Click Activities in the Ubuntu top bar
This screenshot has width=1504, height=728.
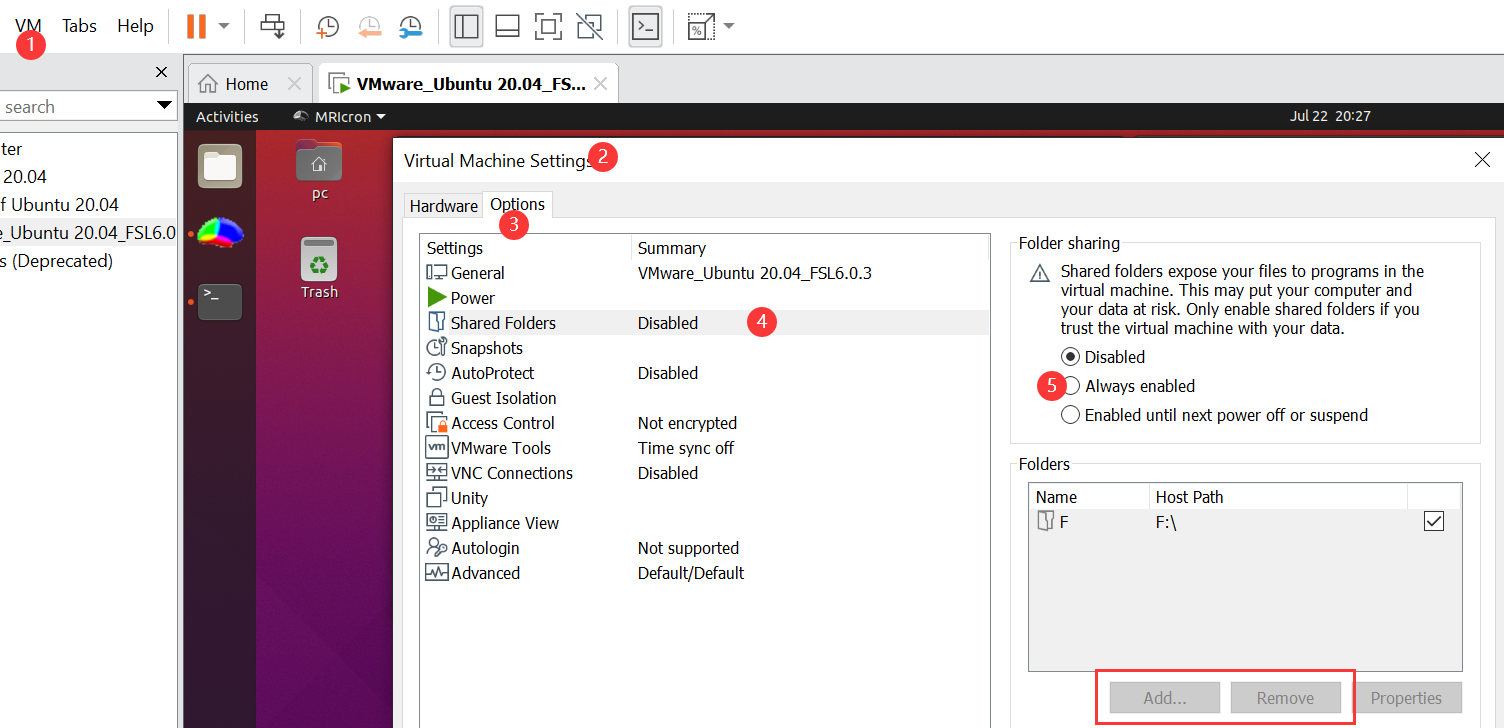point(227,117)
